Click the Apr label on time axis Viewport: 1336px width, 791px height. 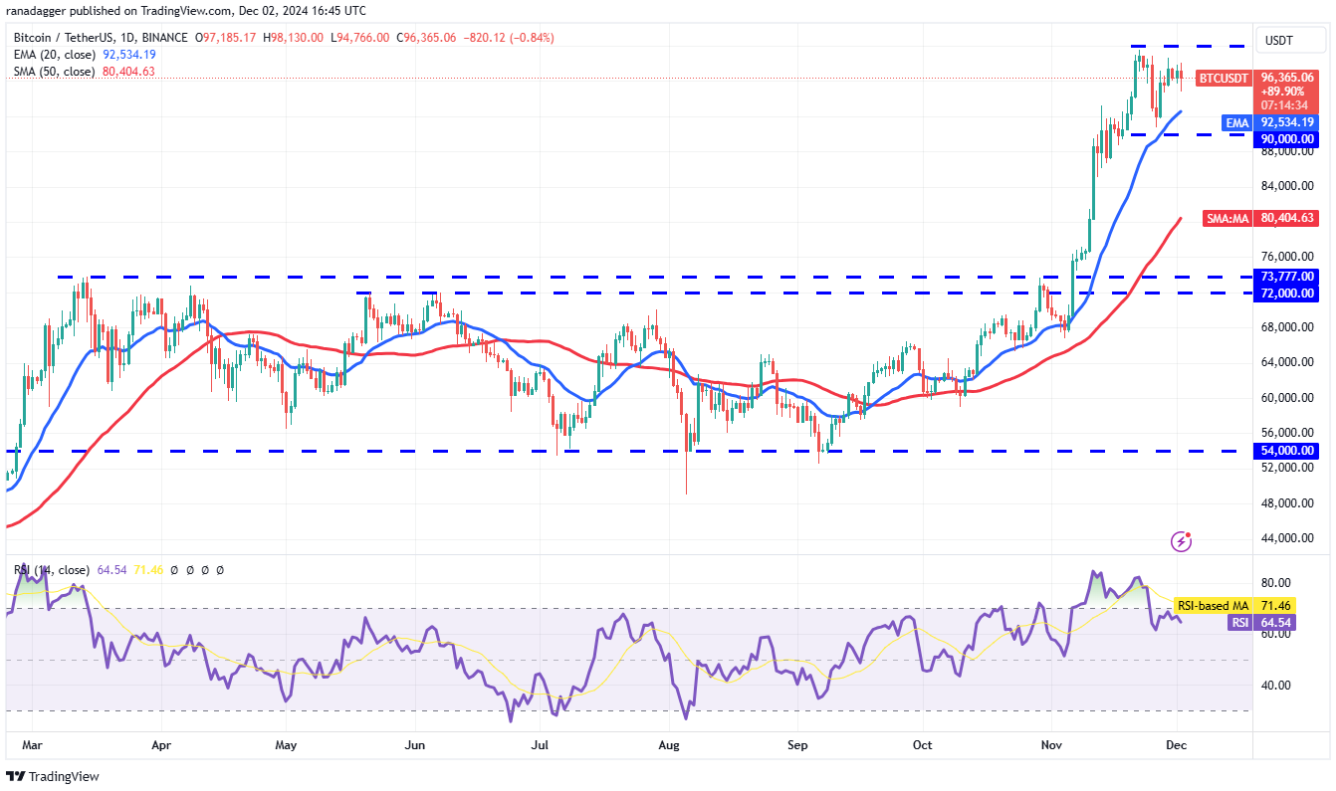point(159,745)
